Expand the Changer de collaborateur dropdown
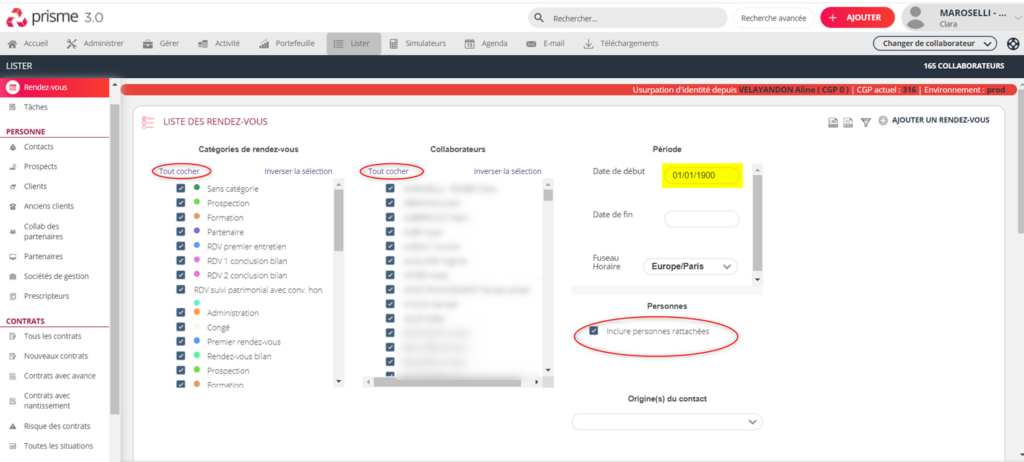Viewport: 1024px width, 462px height. pyautogui.click(x=934, y=44)
